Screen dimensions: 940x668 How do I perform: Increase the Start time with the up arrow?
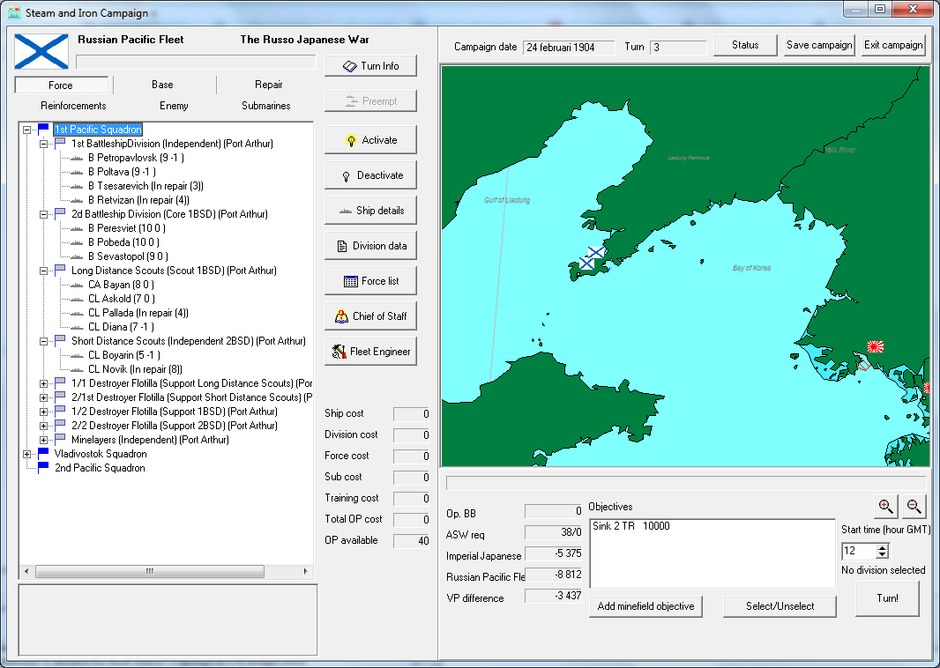pos(883,545)
